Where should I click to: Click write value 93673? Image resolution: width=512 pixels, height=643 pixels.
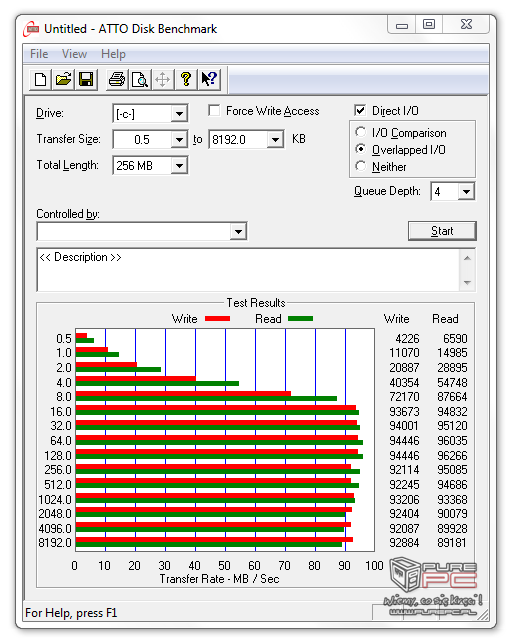404,411
